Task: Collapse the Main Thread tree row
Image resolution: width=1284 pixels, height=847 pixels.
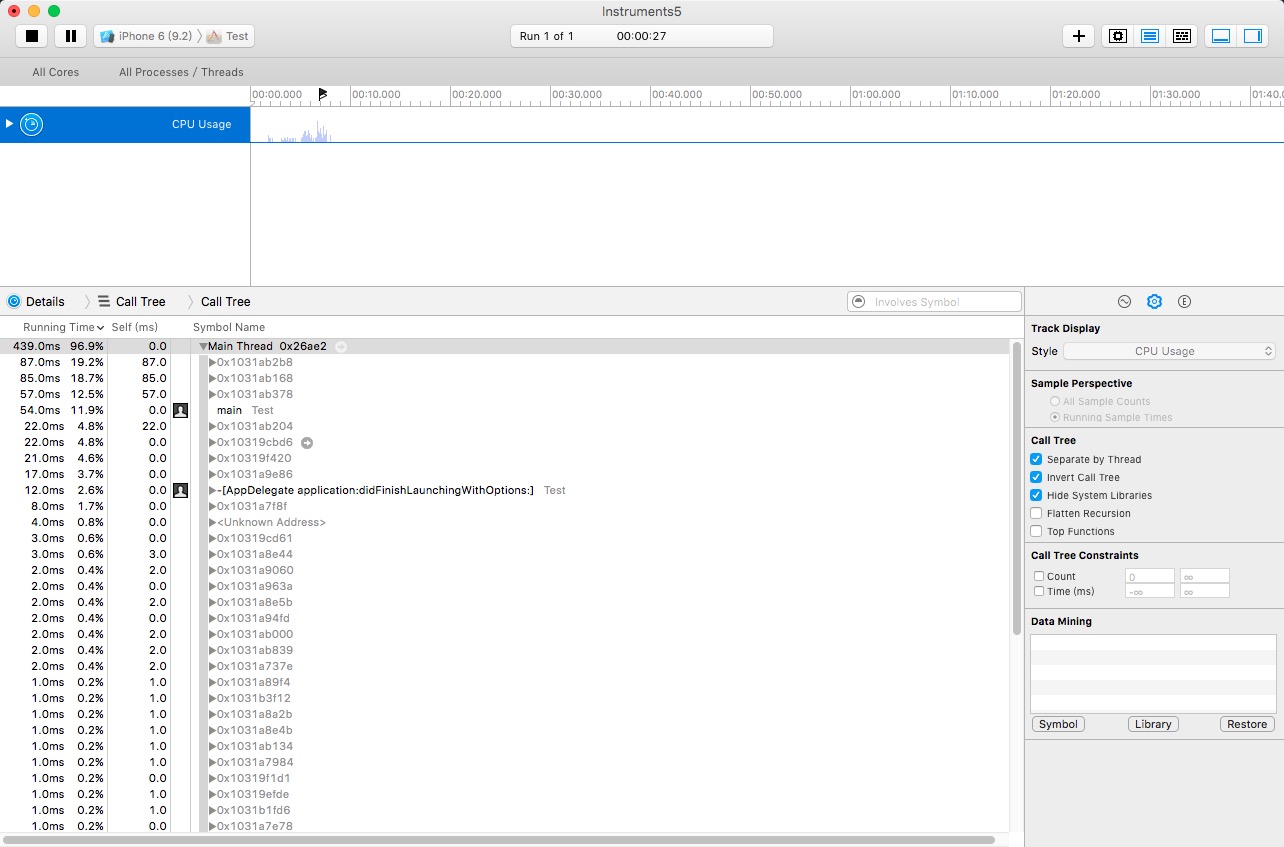Action: point(203,347)
